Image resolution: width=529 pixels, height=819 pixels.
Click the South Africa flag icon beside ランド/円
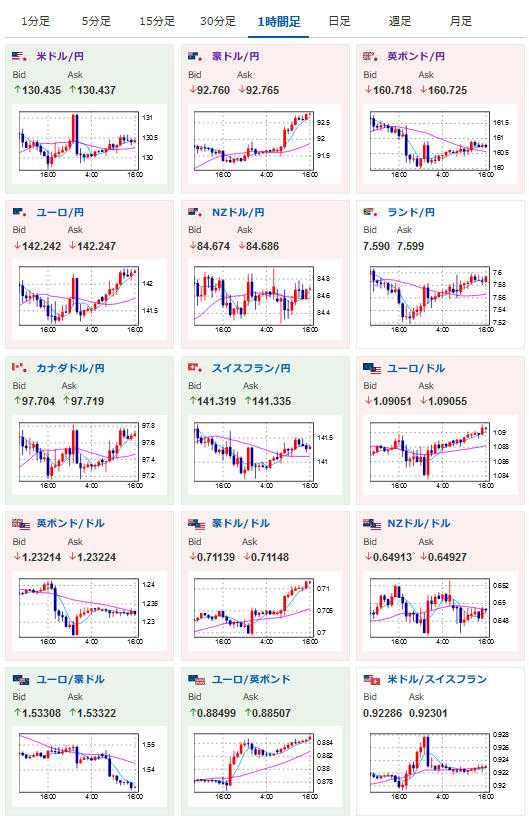(371, 212)
